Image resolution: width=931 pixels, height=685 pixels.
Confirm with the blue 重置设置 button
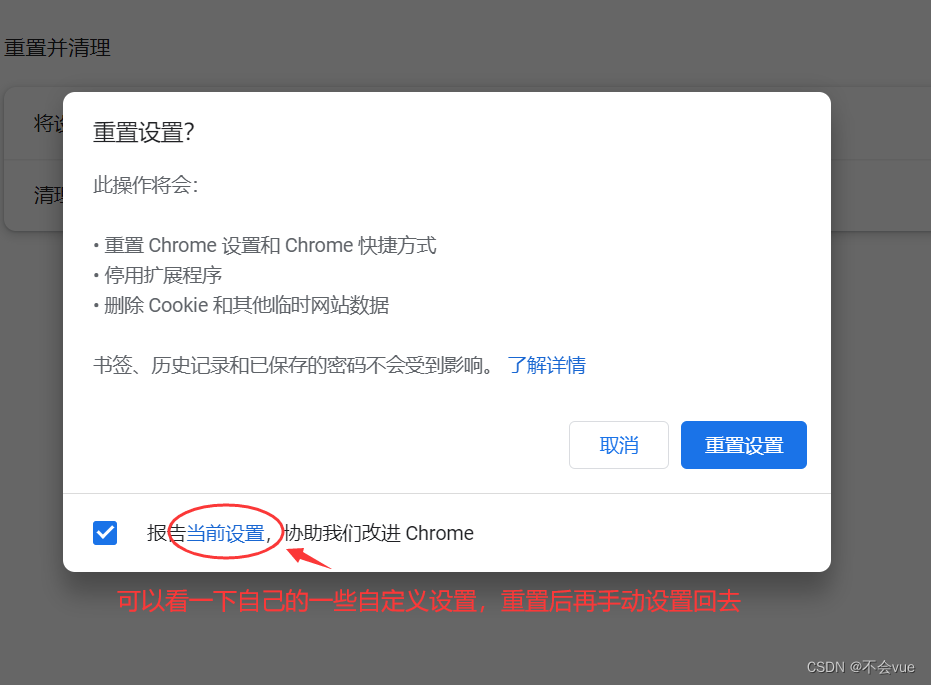(x=743, y=445)
